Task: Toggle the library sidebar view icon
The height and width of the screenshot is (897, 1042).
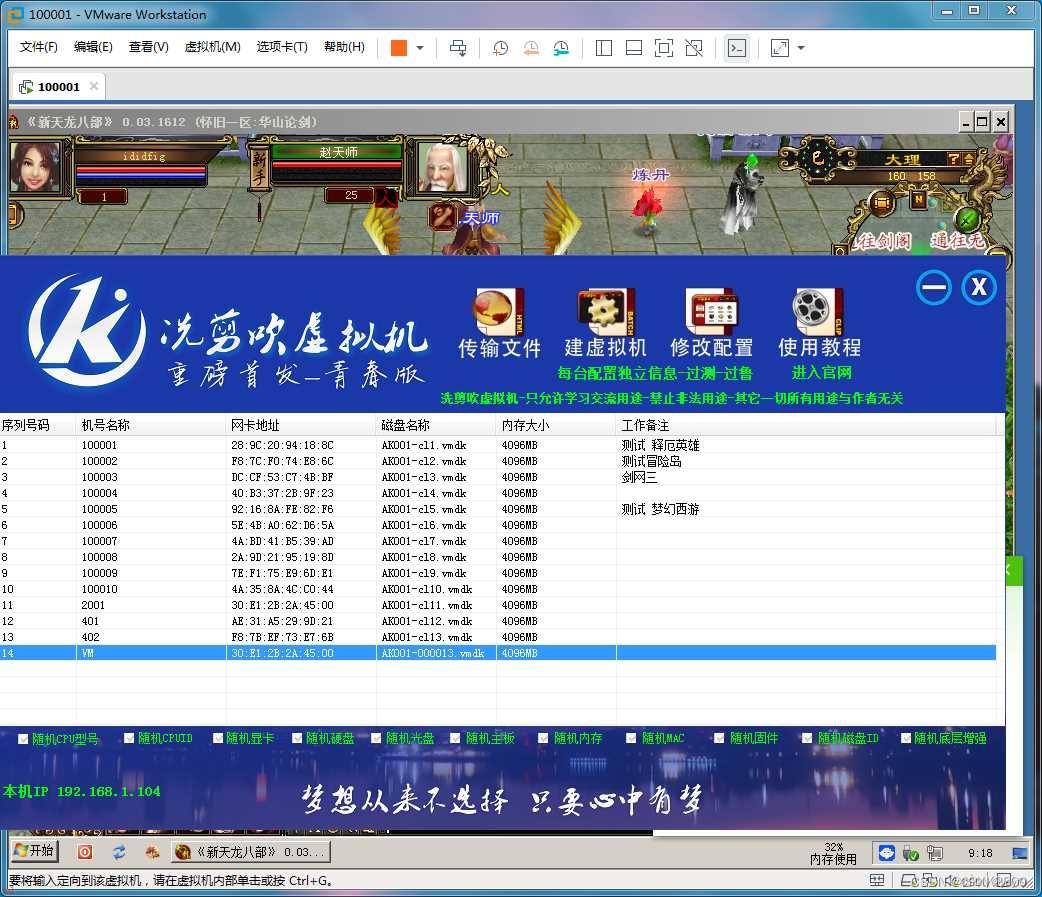Action: [x=604, y=48]
